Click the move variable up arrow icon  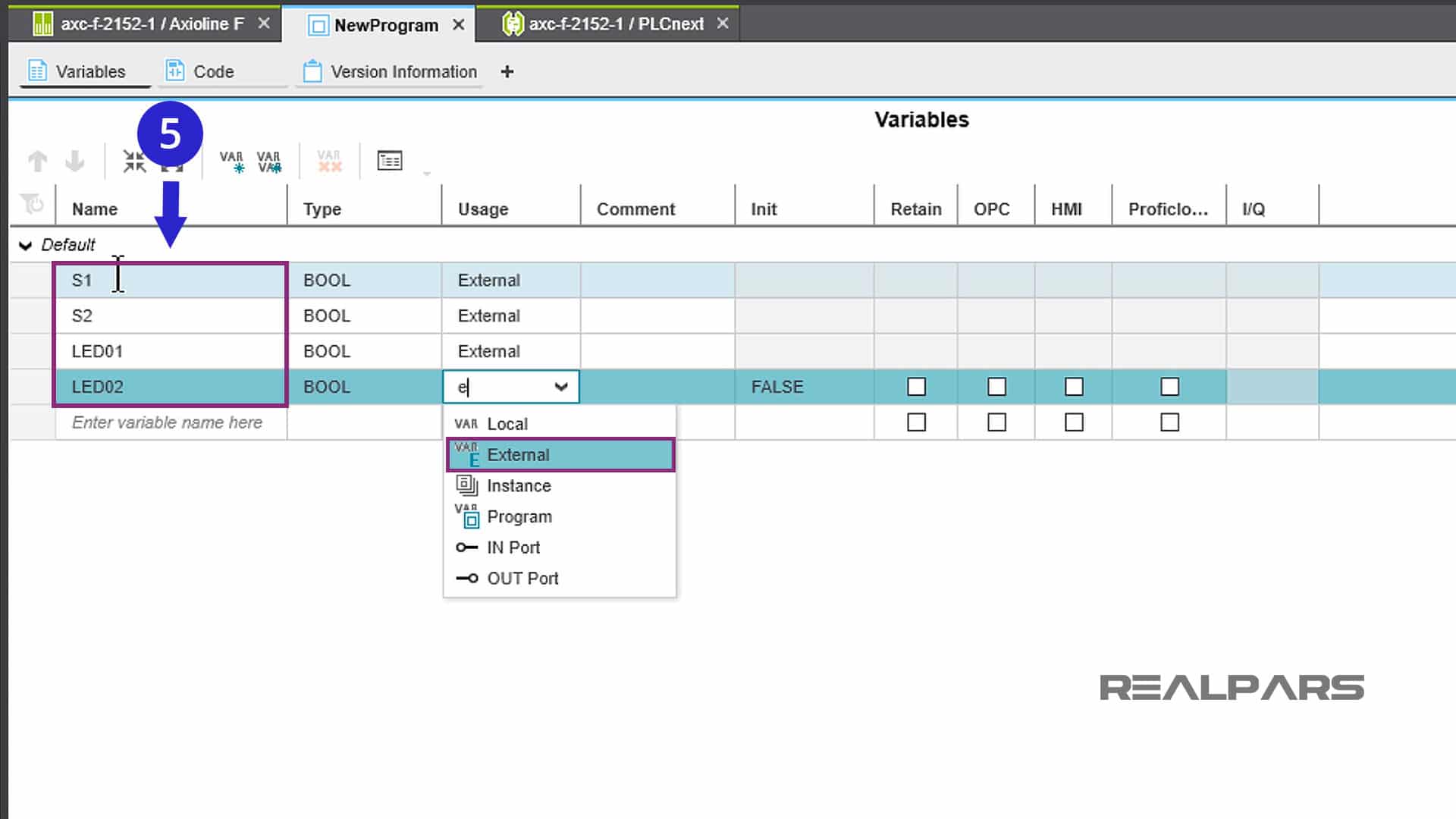tap(37, 161)
